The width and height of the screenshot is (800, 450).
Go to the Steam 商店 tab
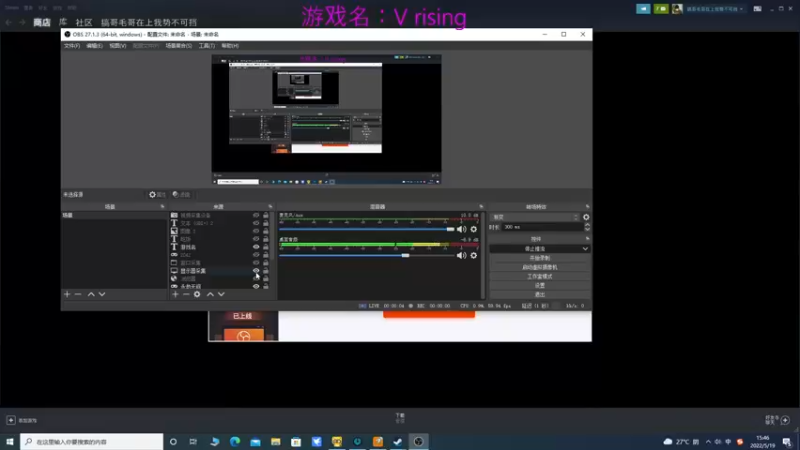coord(42,22)
